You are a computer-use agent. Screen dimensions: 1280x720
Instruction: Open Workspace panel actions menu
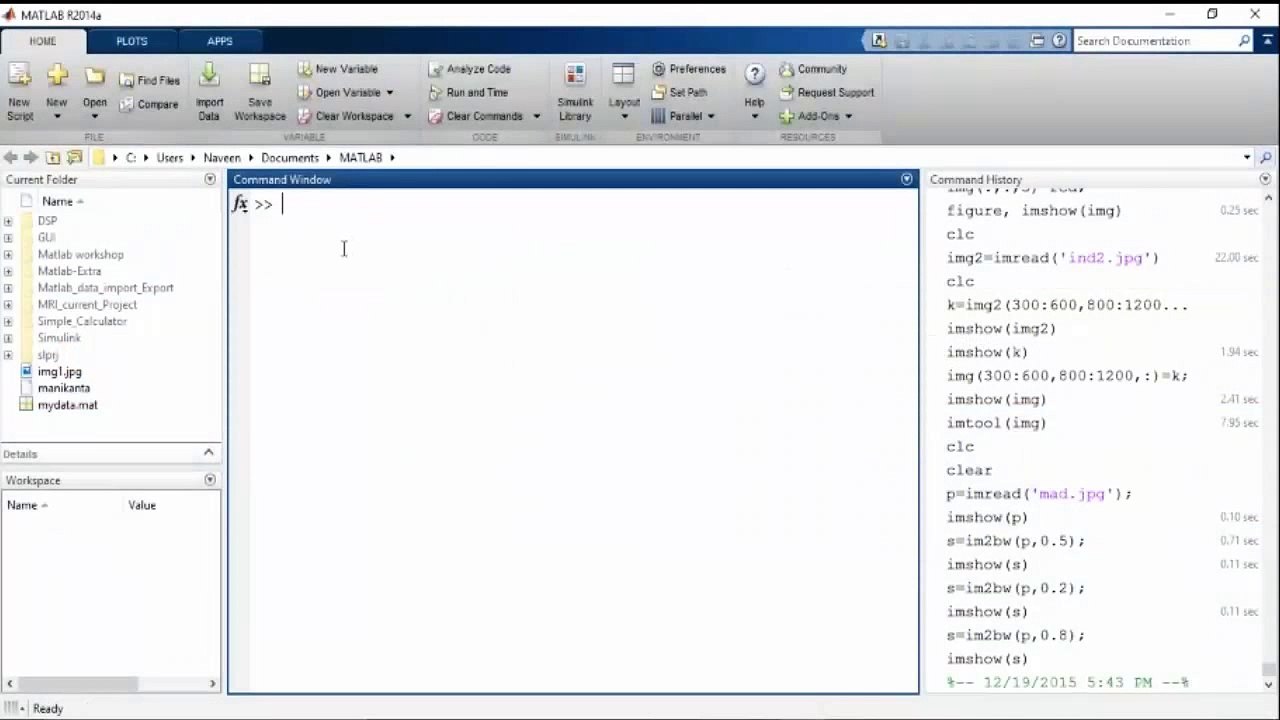(x=210, y=480)
